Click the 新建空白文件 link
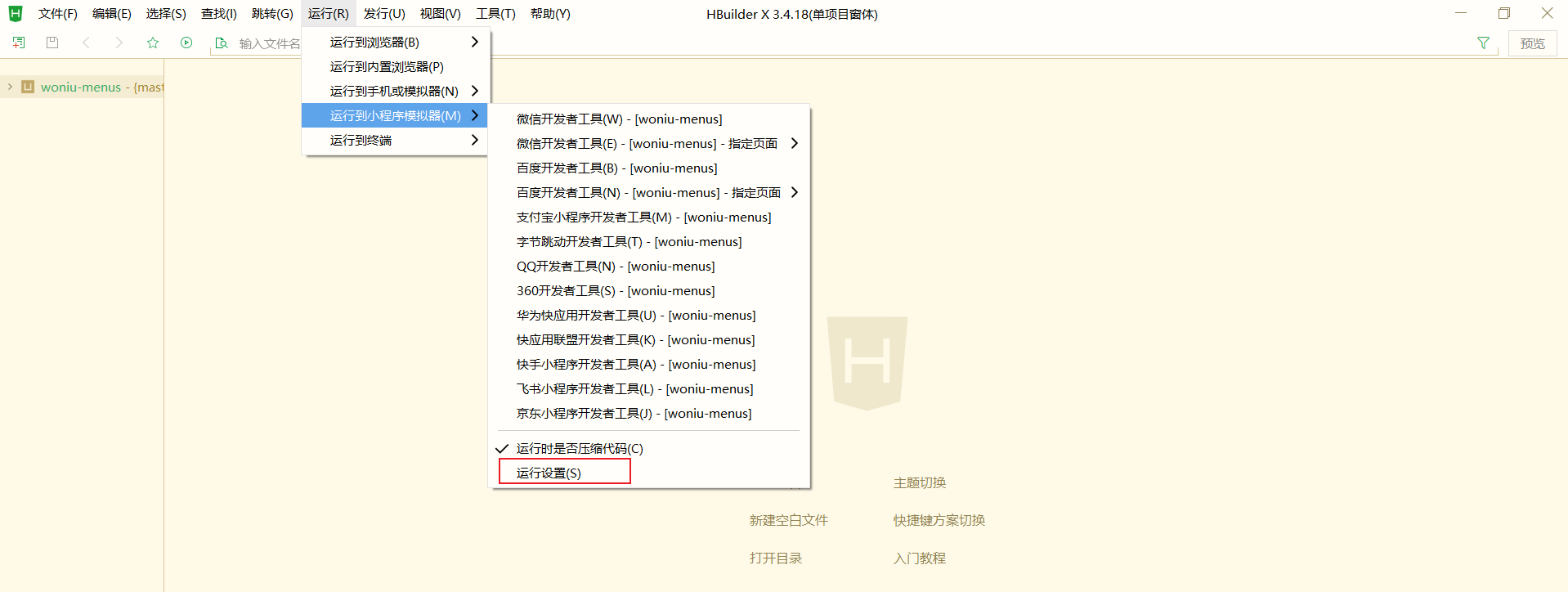Image resolution: width=1568 pixels, height=592 pixels. pos(789,520)
